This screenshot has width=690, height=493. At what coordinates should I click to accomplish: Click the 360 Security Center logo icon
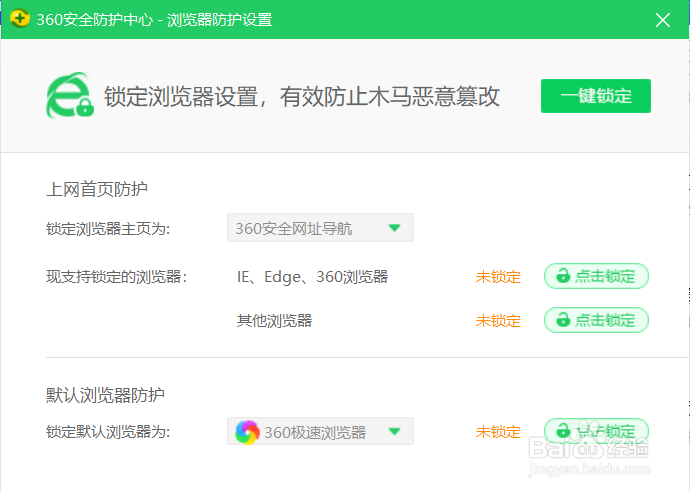19,19
